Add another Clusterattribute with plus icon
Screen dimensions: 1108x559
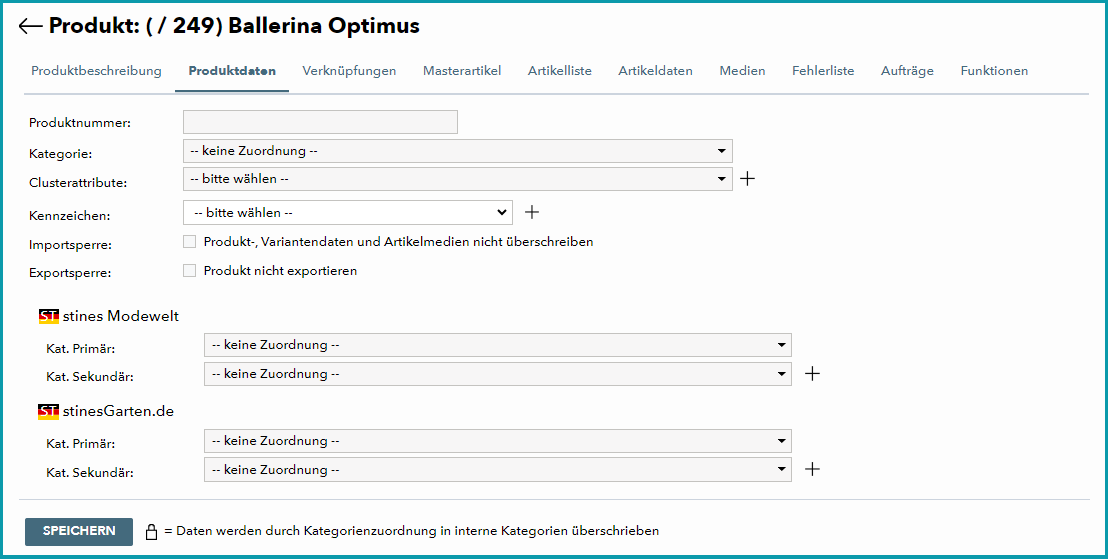(747, 179)
